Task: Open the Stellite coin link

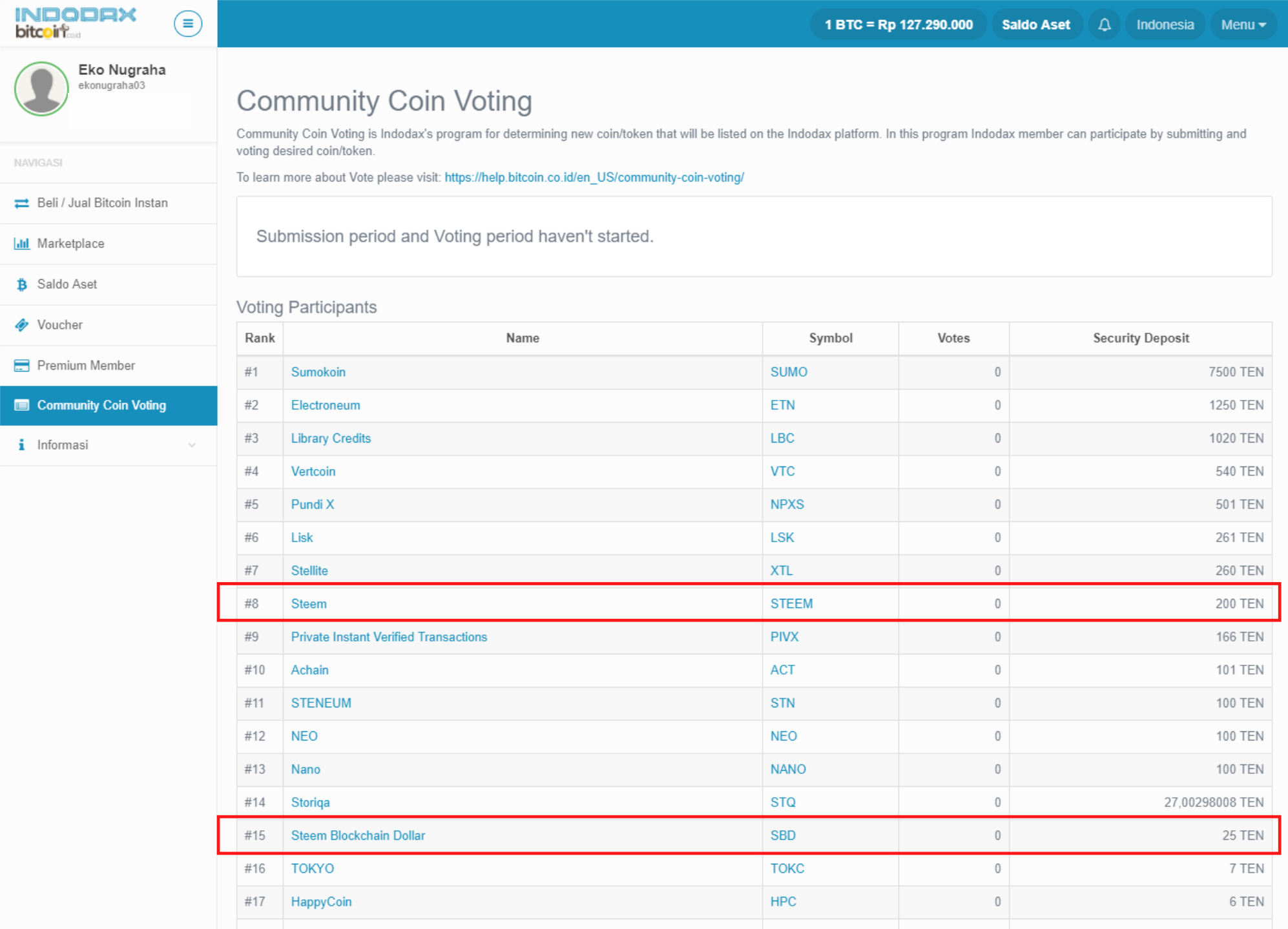Action: (x=309, y=570)
